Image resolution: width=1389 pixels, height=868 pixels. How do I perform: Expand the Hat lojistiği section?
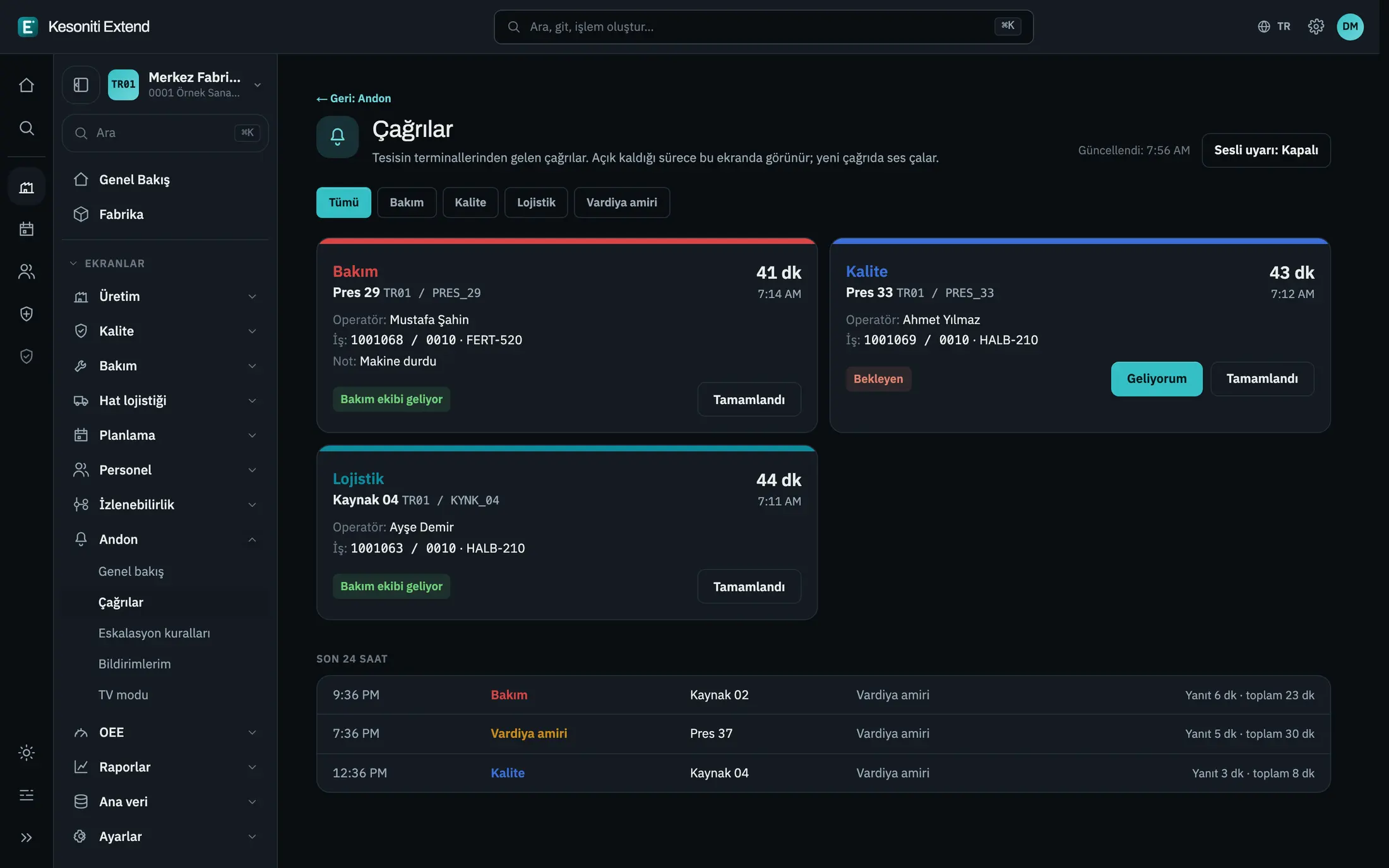pos(165,400)
